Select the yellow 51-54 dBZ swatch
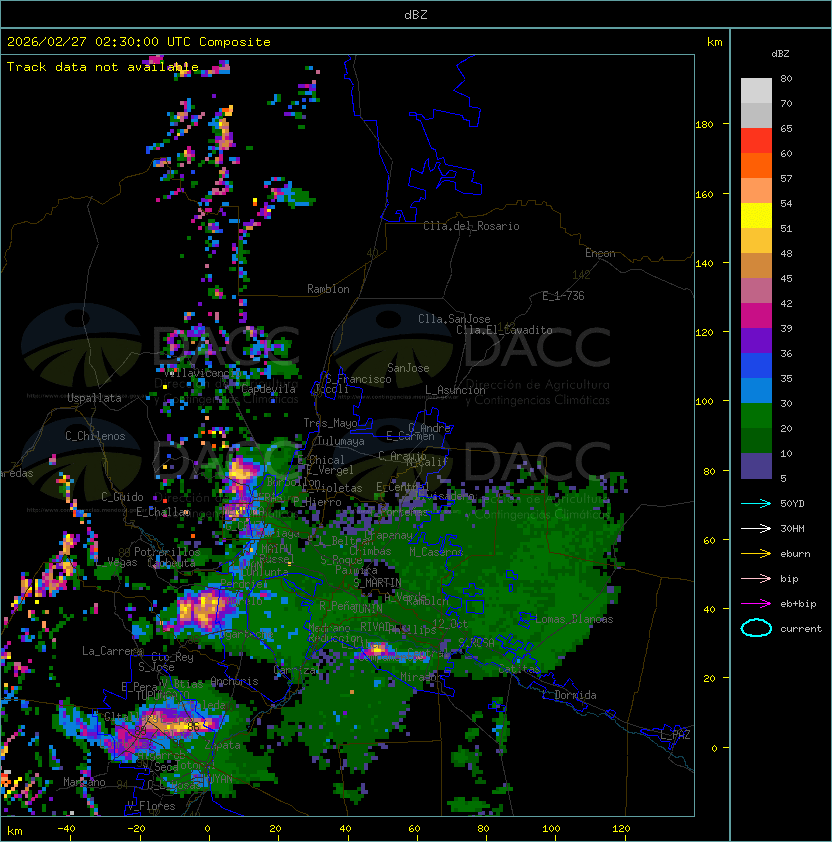 coord(756,215)
